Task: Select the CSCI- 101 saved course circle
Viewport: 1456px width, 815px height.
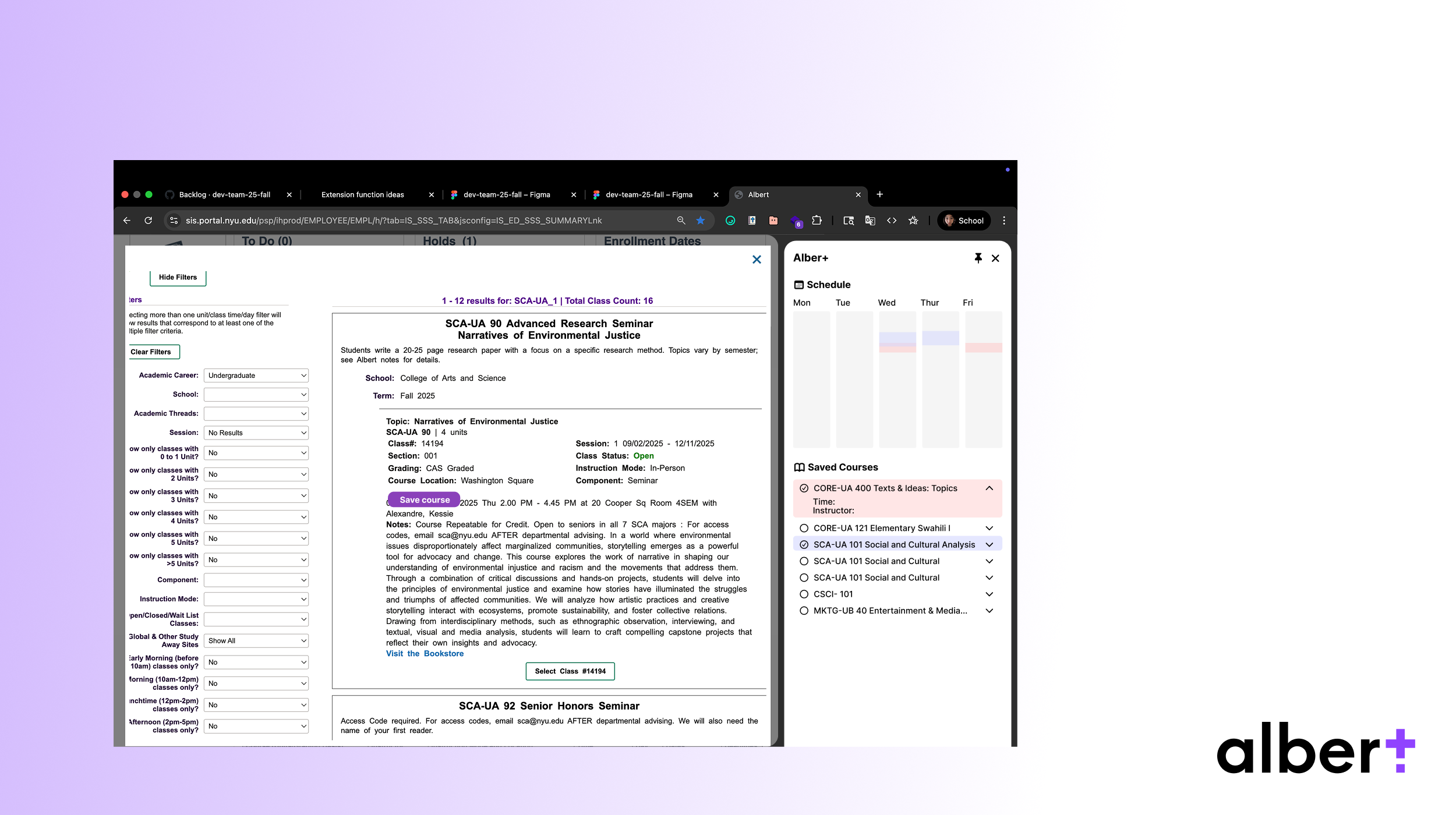Action: tap(804, 594)
